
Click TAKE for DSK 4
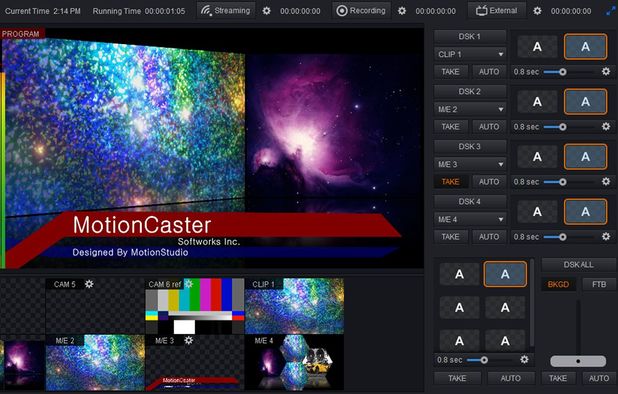tap(450, 236)
